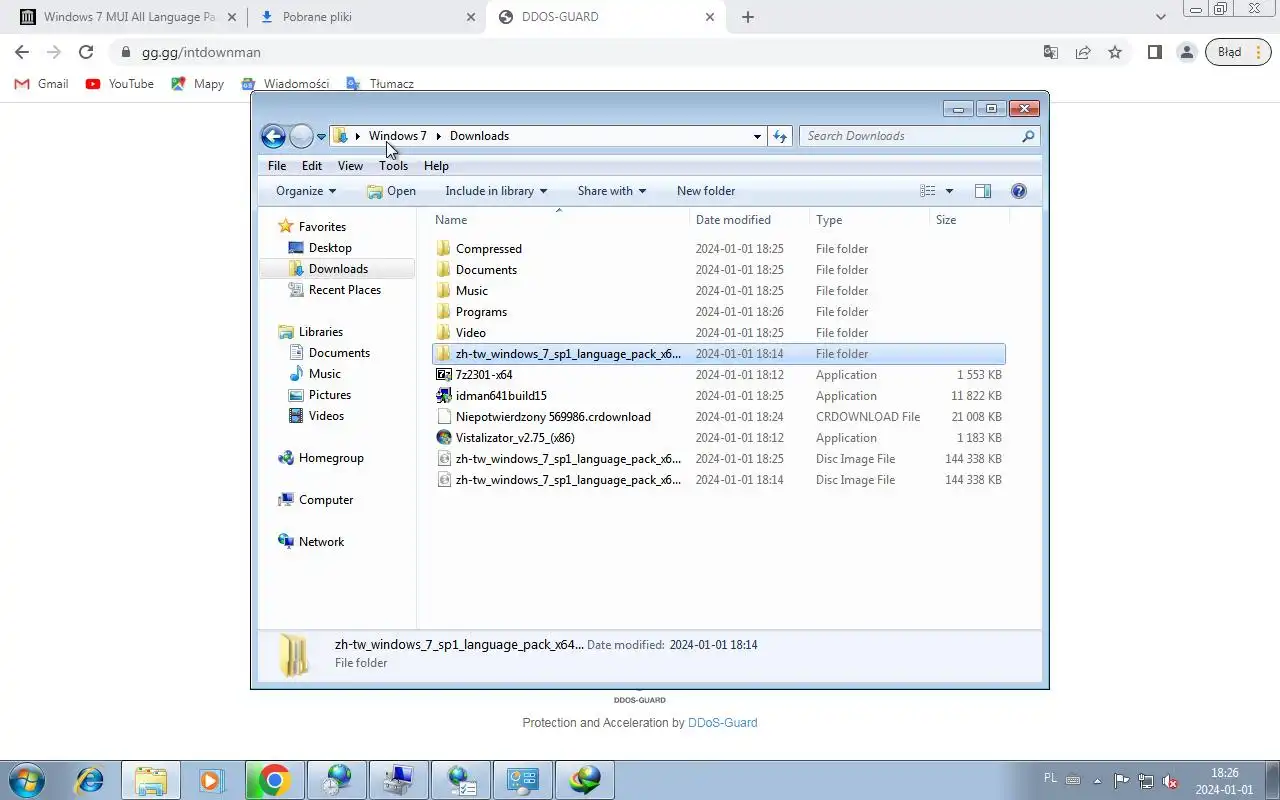Select Network in navigation pane
This screenshot has height=800, width=1280.
(x=321, y=542)
